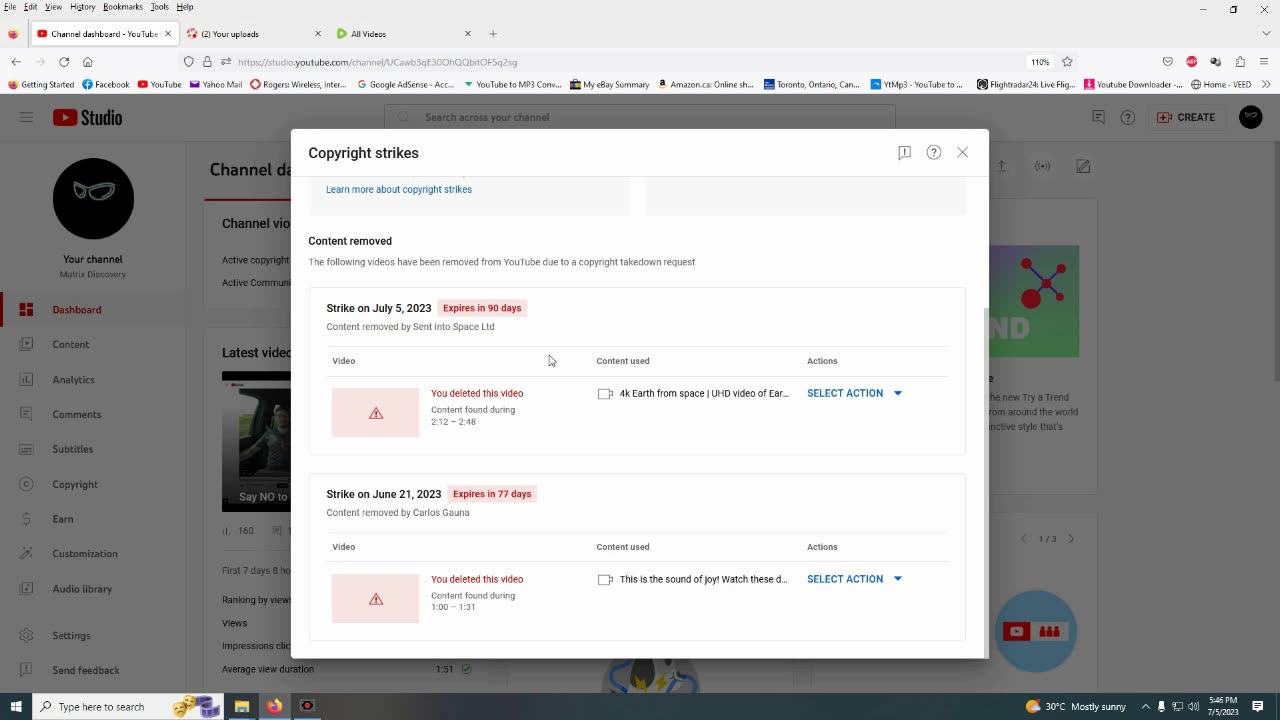
Task: Open a new browser tab
Action: pyautogui.click(x=493, y=34)
